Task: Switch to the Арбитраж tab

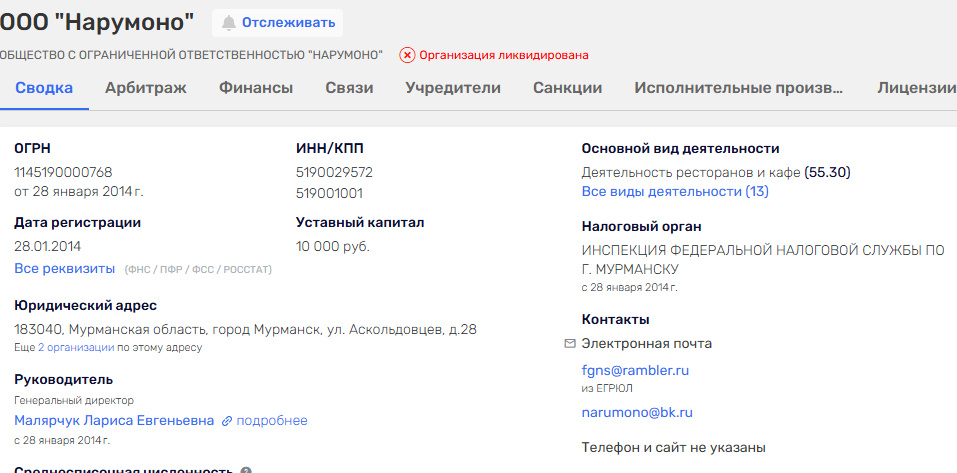Action: 146,88
